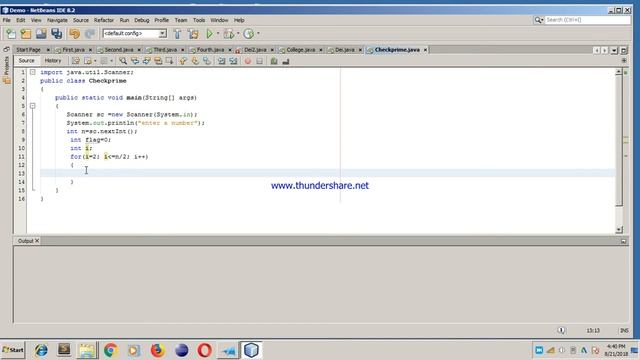The width and height of the screenshot is (640, 360).
Task: Switch to the College.java tab
Action: pyautogui.click(x=300, y=50)
